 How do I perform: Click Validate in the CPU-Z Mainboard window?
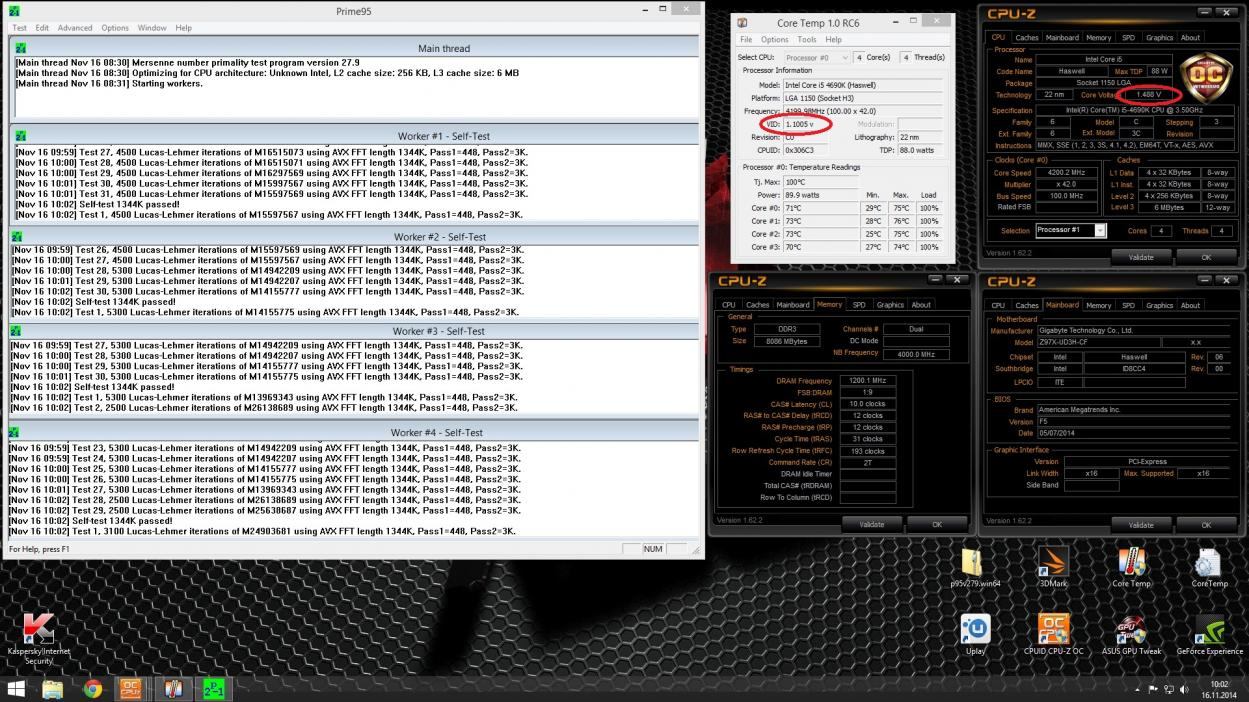click(1141, 524)
